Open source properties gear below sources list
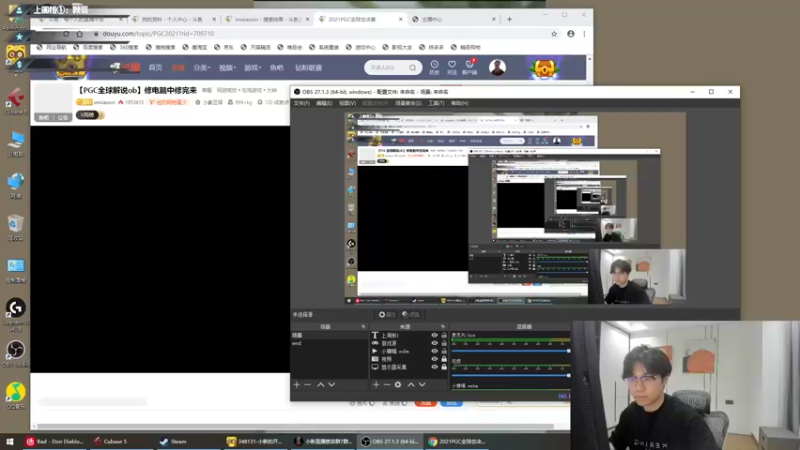The image size is (800, 450). pos(398,385)
